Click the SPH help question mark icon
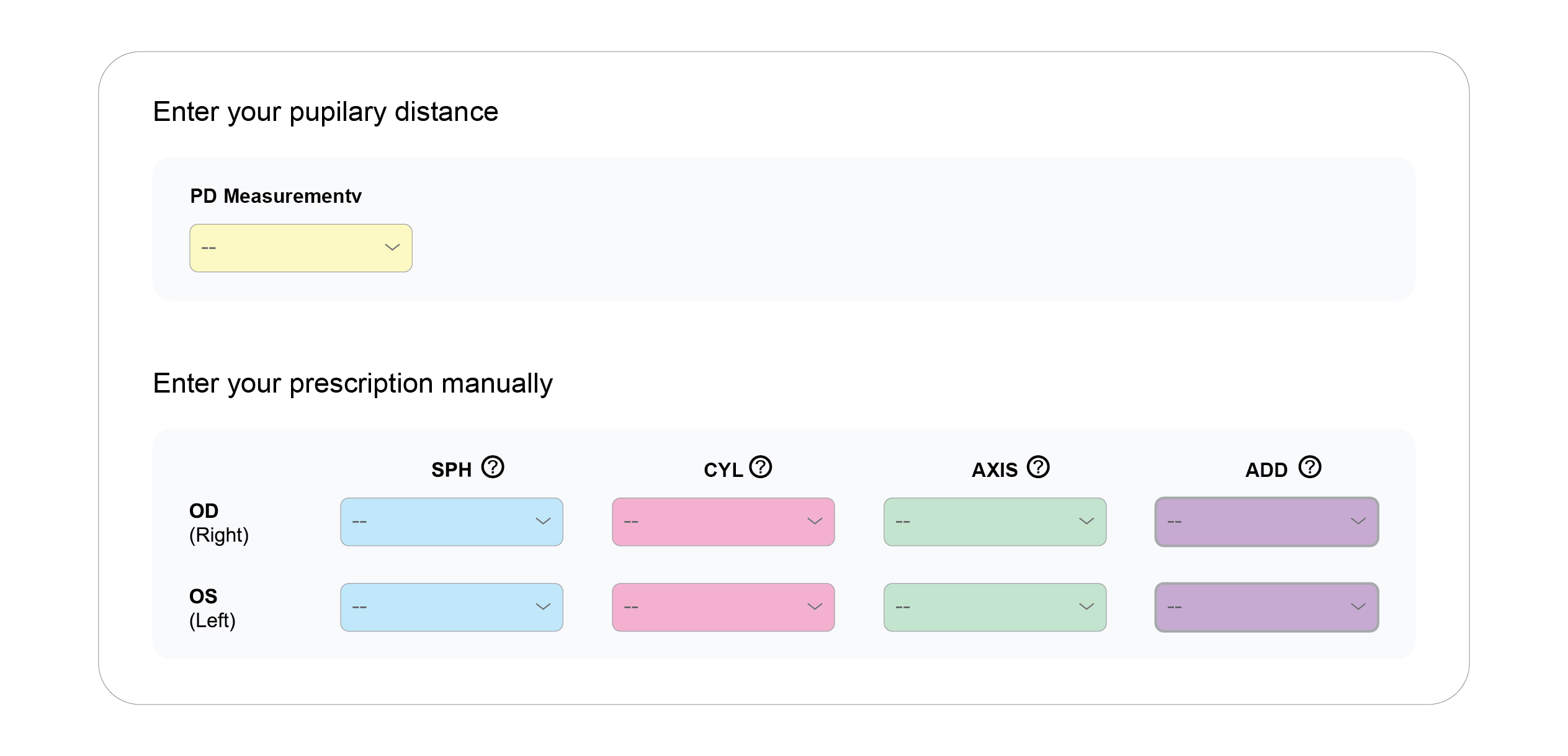The width and height of the screenshot is (1568, 756). click(493, 467)
